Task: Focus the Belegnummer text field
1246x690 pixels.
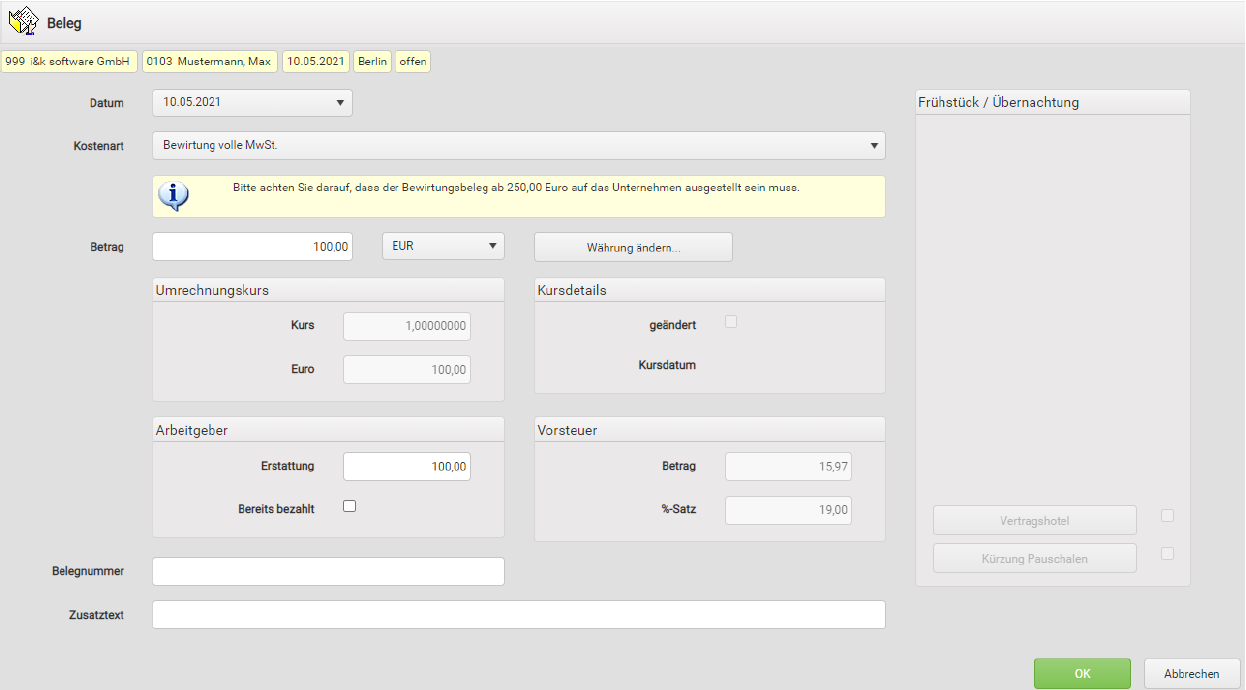Action: point(328,571)
